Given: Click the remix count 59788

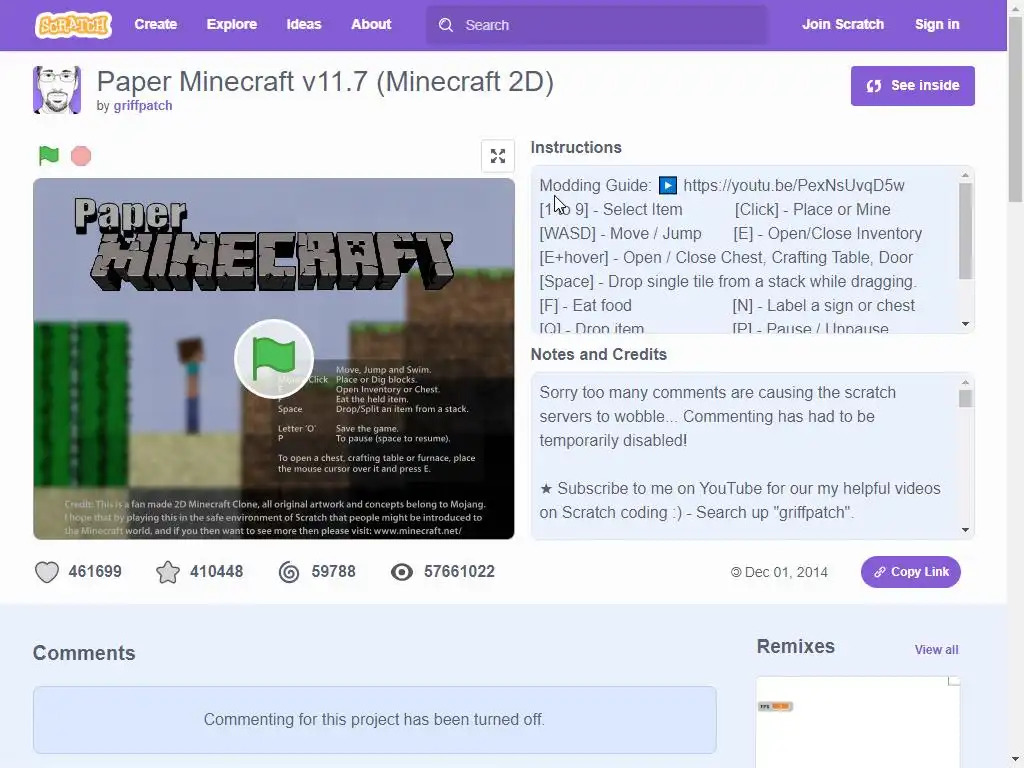Looking at the screenshot, I should (x=334, y=572).
